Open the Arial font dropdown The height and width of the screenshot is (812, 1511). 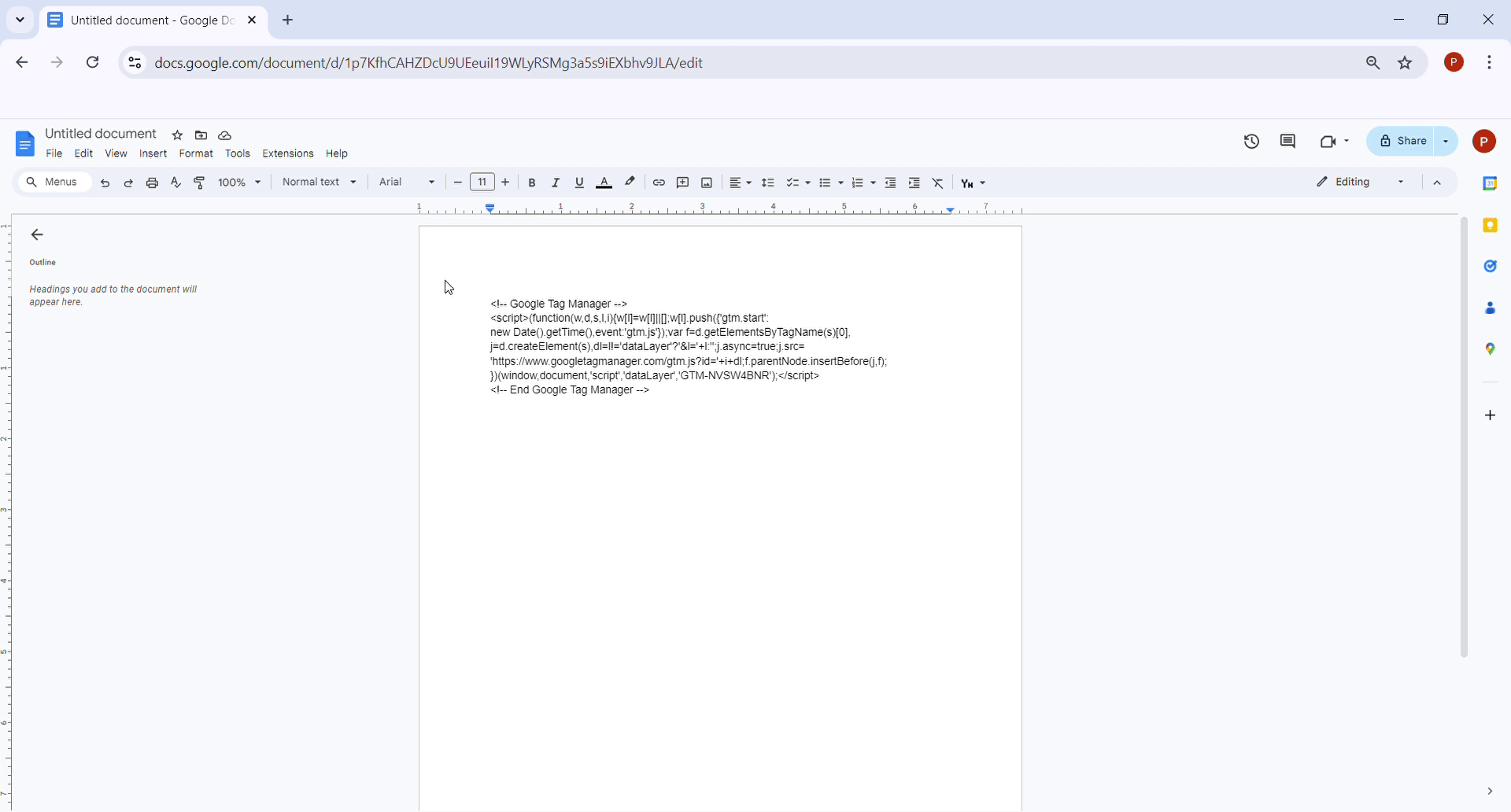coord(407,183)
